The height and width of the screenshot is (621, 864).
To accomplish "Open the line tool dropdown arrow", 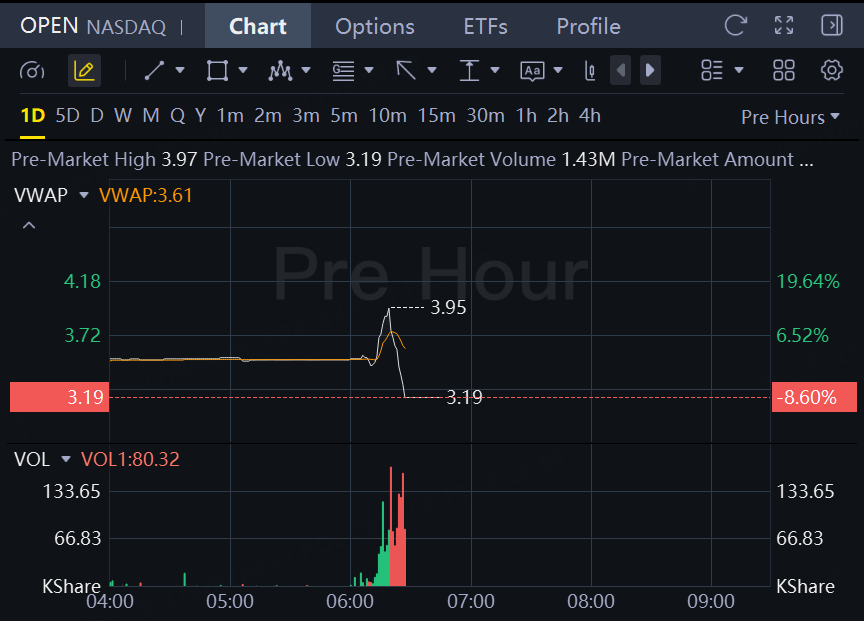I will pyautogui.click(x=180, y=71).
